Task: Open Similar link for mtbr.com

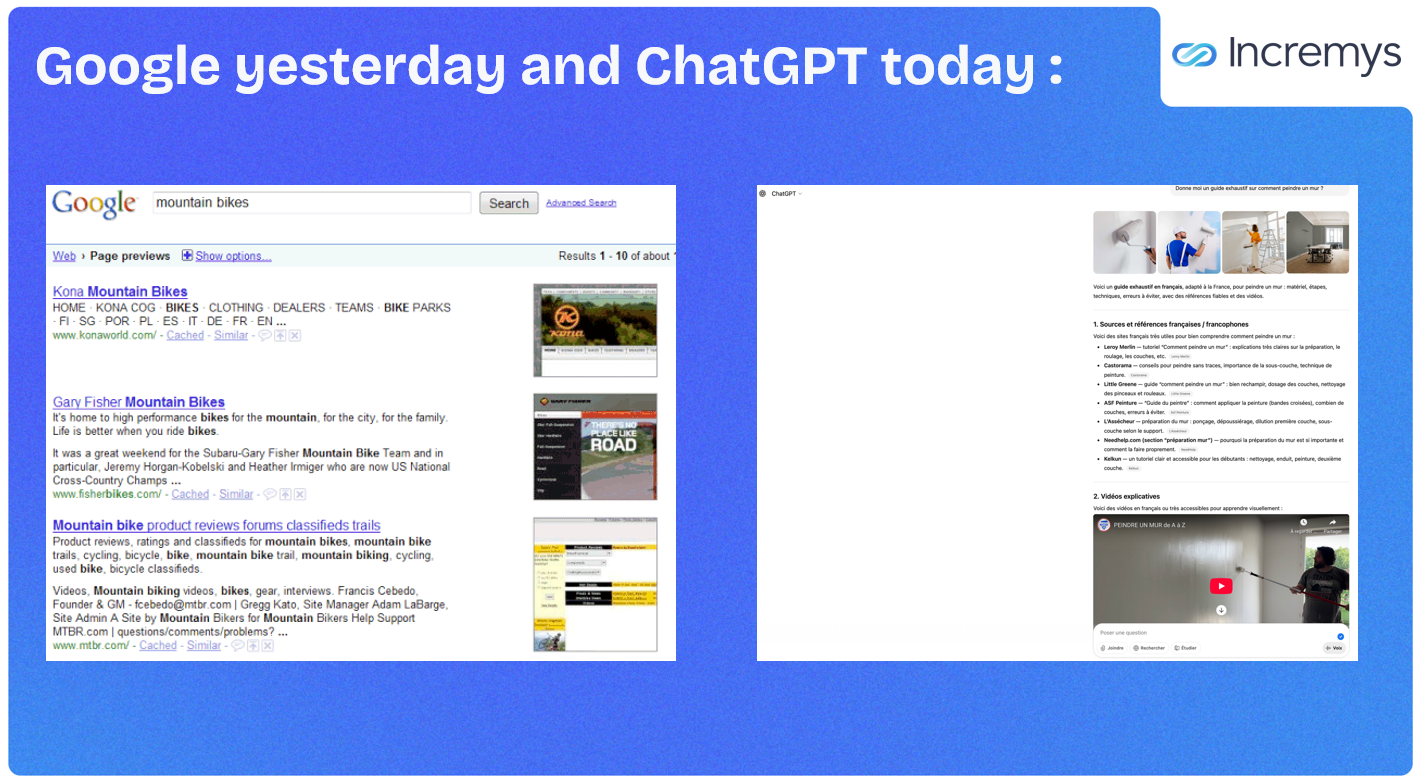Action: (204, 646)
